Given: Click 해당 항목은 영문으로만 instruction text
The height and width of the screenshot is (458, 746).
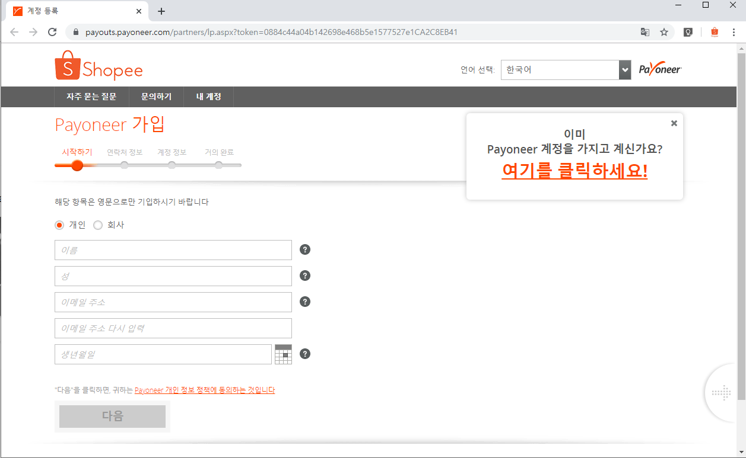Looking at the screenshot, I should pos(132,202).
